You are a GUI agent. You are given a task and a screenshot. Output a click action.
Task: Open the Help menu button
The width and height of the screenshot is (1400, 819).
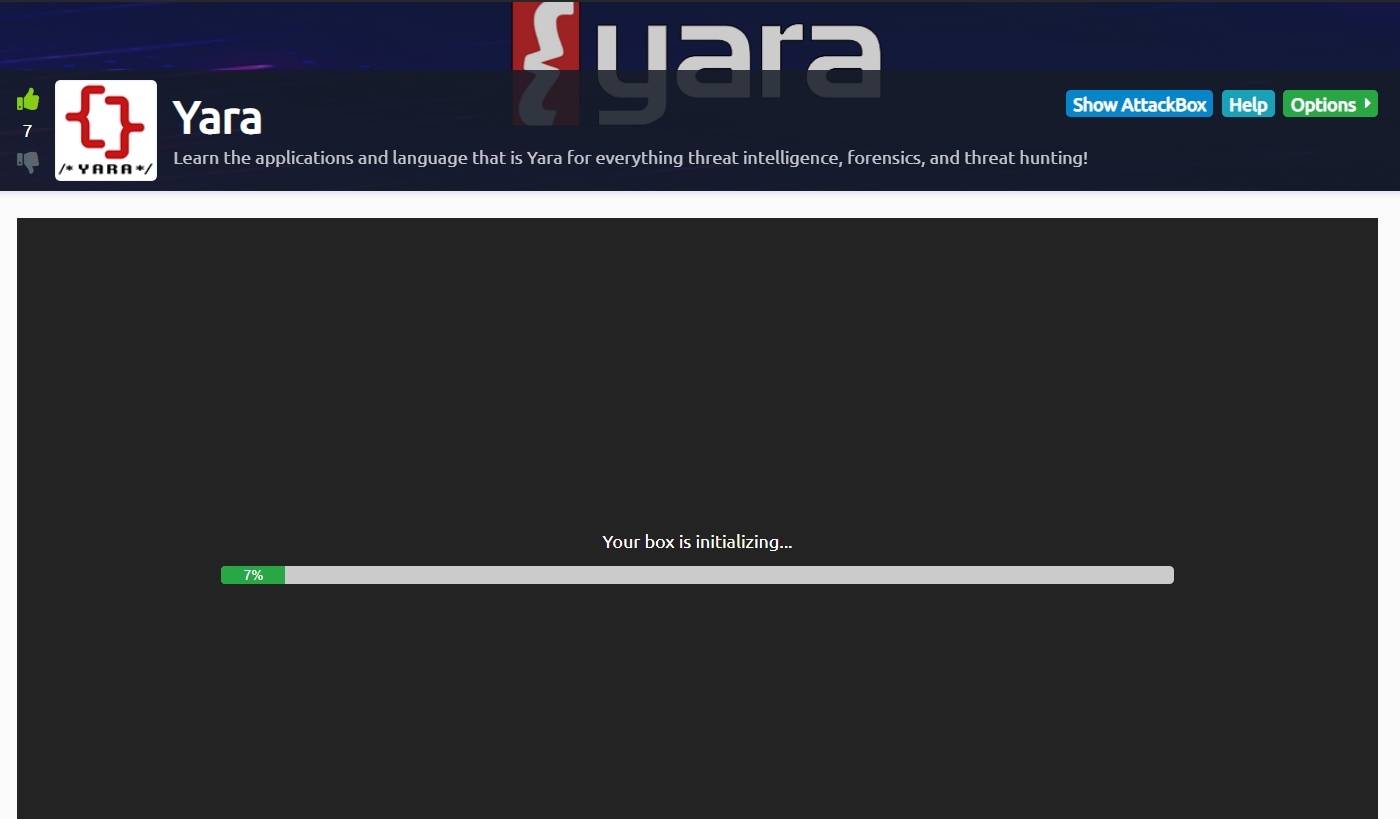click(x=1247, y=105)
